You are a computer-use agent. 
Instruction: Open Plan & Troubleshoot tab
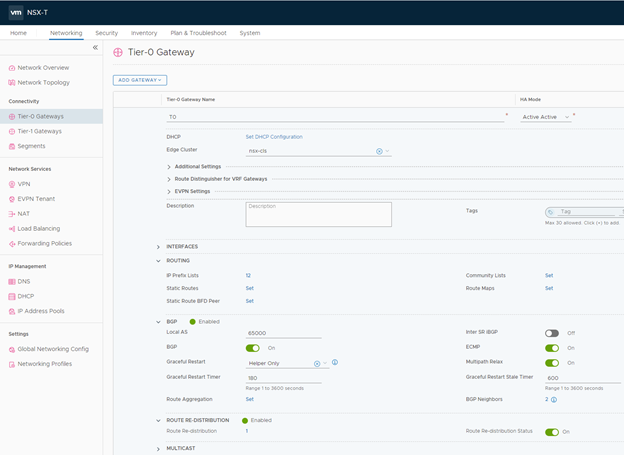[x=198, y=33]
